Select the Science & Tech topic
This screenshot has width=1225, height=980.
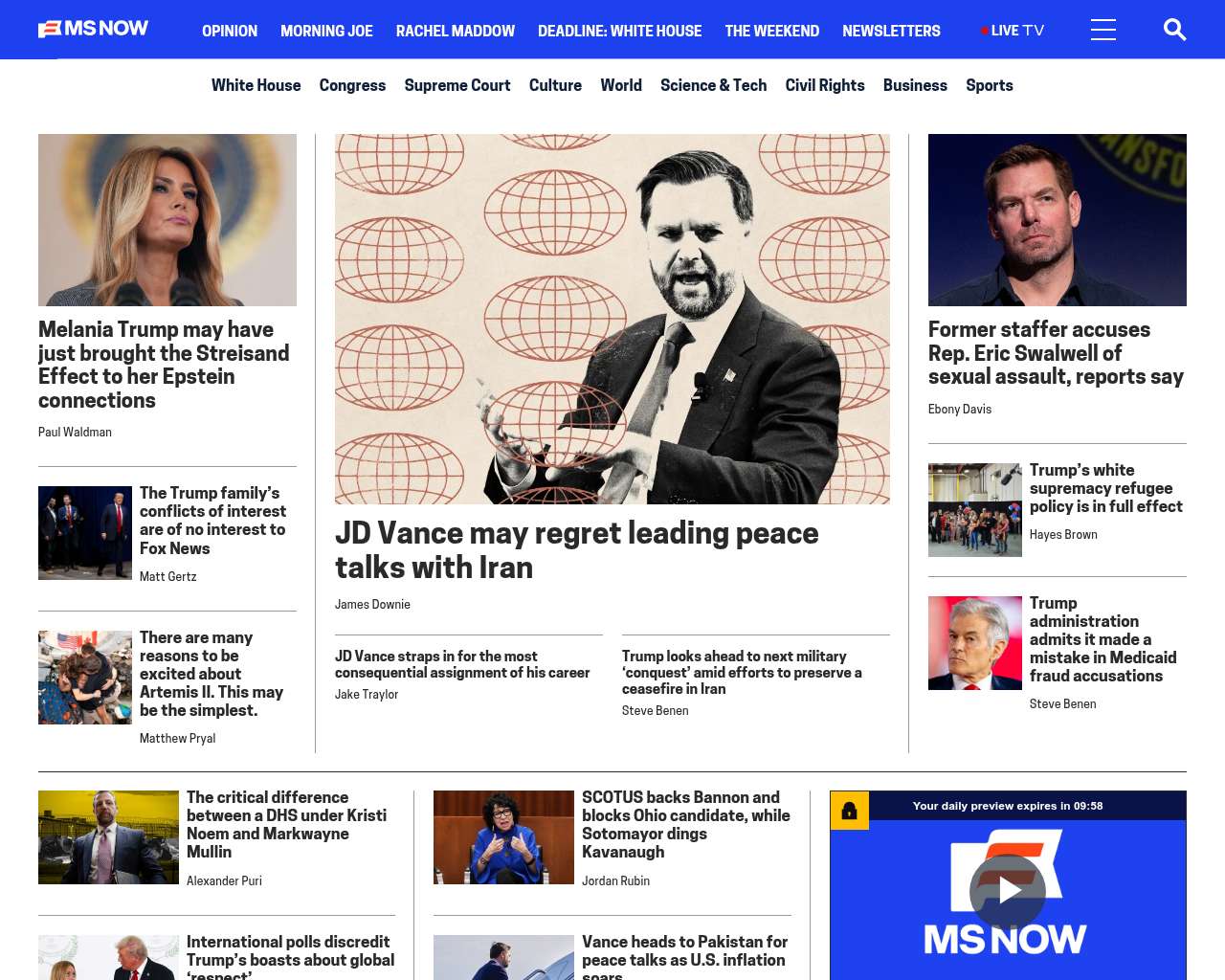(x=713, y=85)
